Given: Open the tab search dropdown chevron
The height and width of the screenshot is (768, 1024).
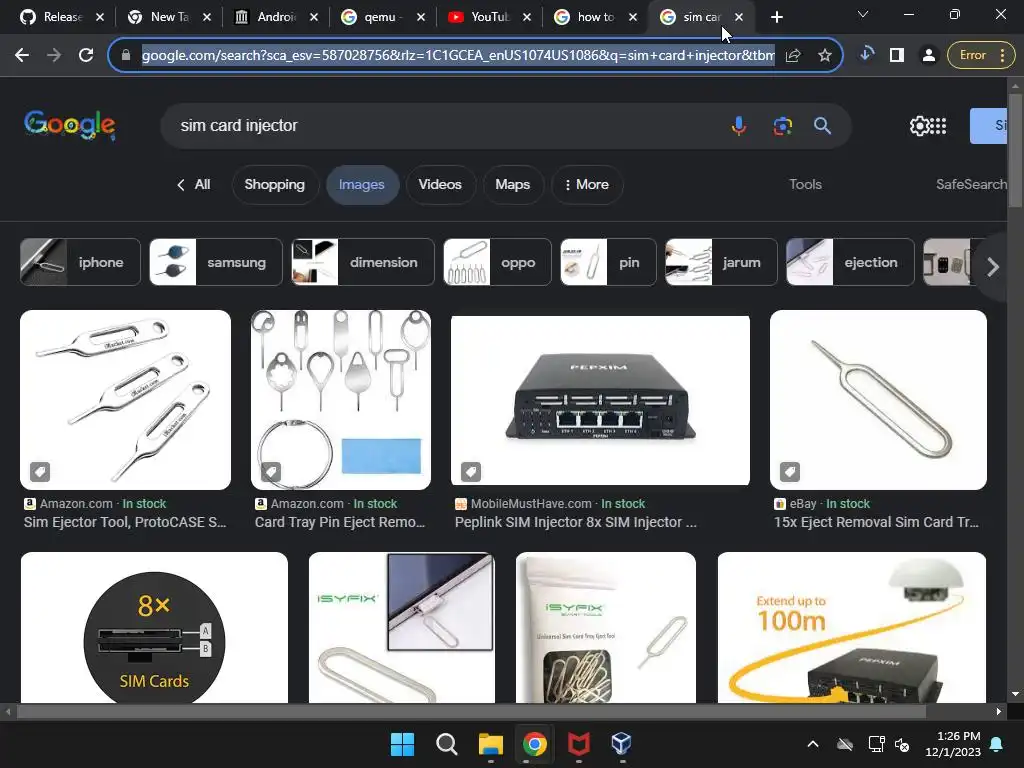Looking at the screenshot, I should click(x=863, y=14).
